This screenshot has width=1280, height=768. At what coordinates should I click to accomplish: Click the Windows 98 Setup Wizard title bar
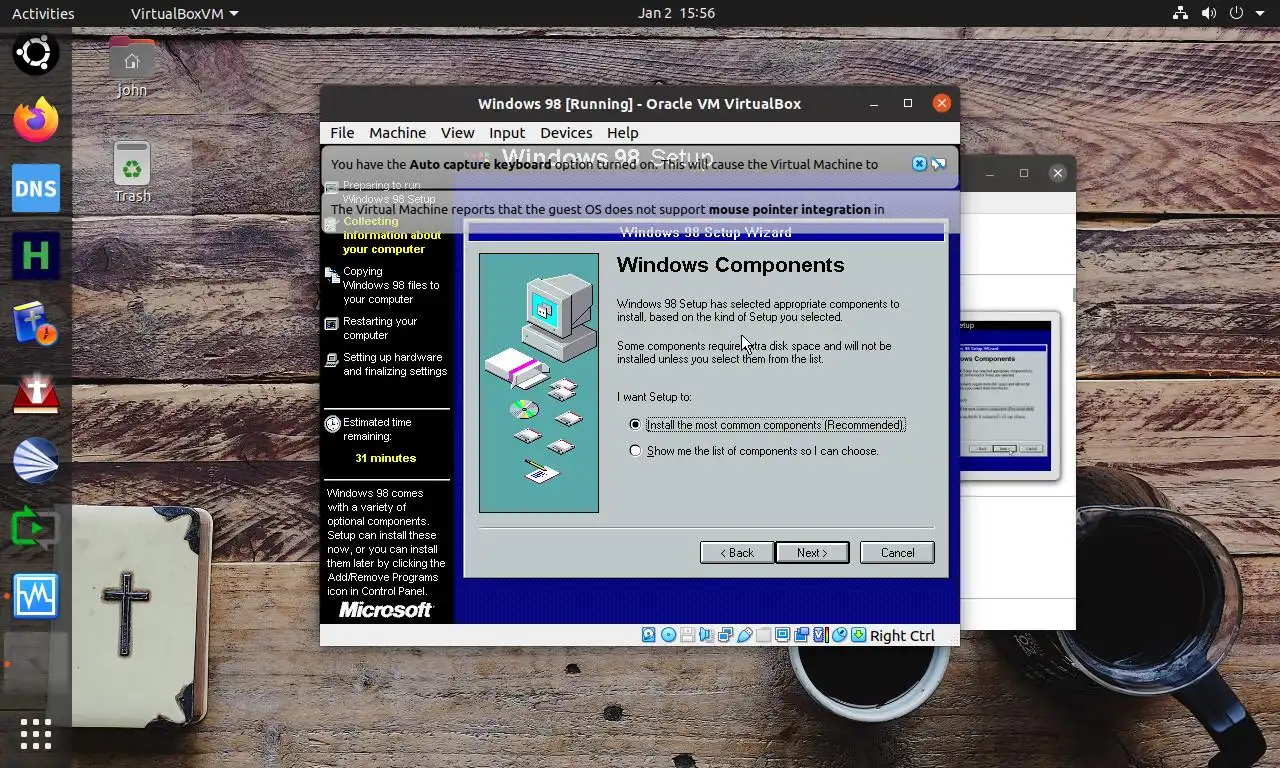tap(706, 232)
